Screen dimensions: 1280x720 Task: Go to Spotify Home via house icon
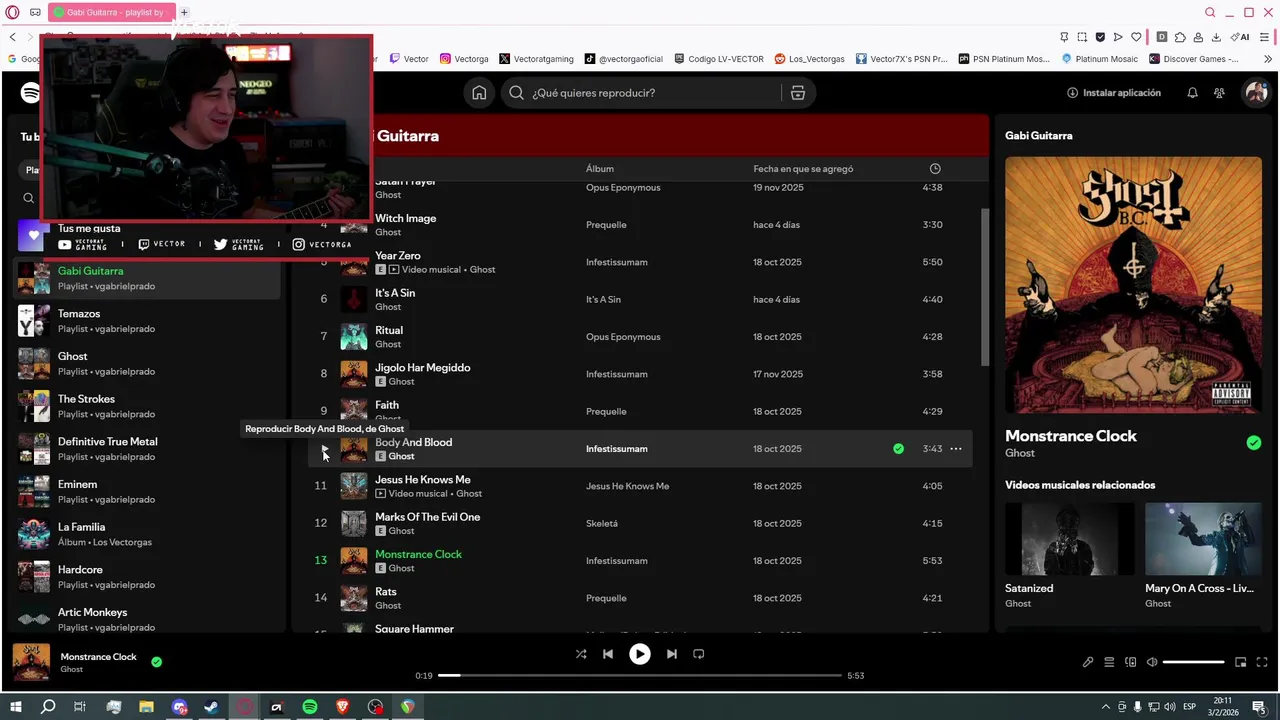pos(479,93)
